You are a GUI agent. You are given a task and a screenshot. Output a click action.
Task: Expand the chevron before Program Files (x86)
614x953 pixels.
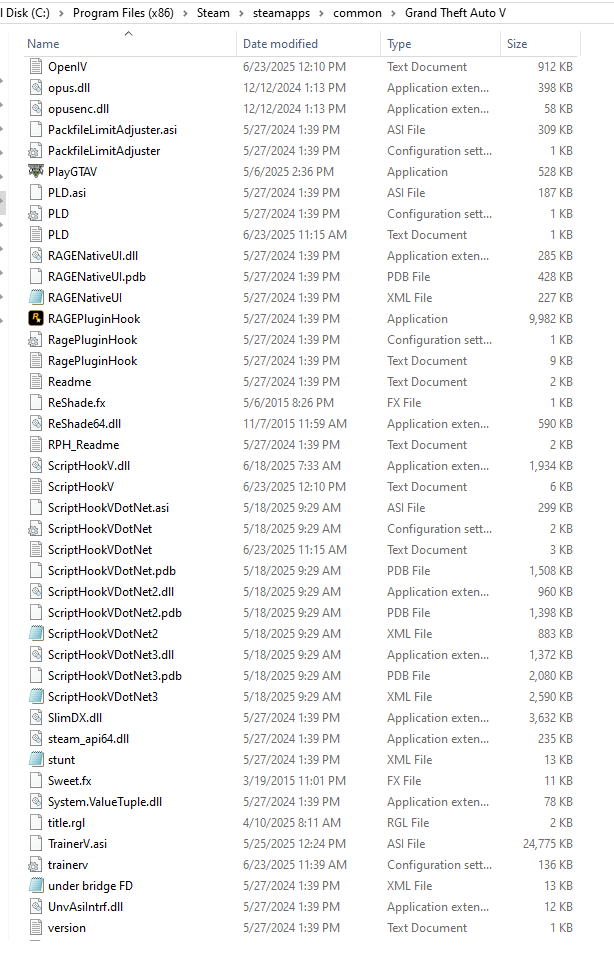pos(61,13)
